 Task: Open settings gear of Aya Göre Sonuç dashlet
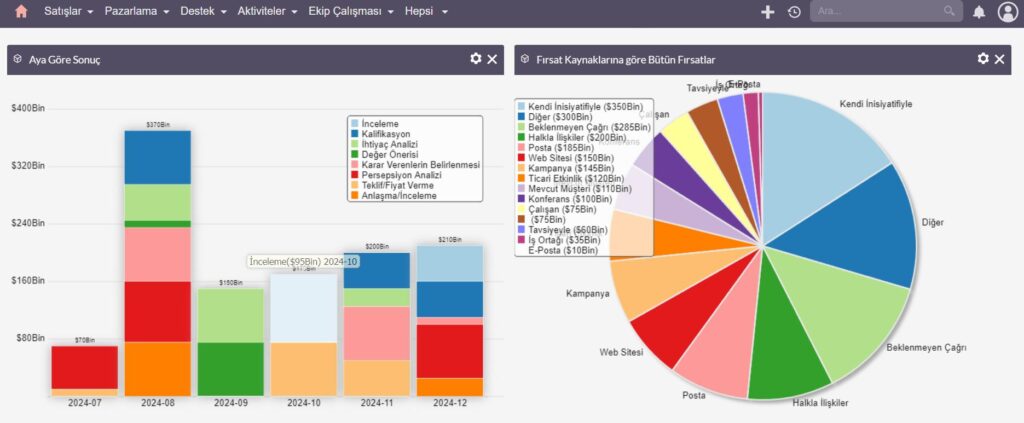pyautogui.click(x=475, y=59)
